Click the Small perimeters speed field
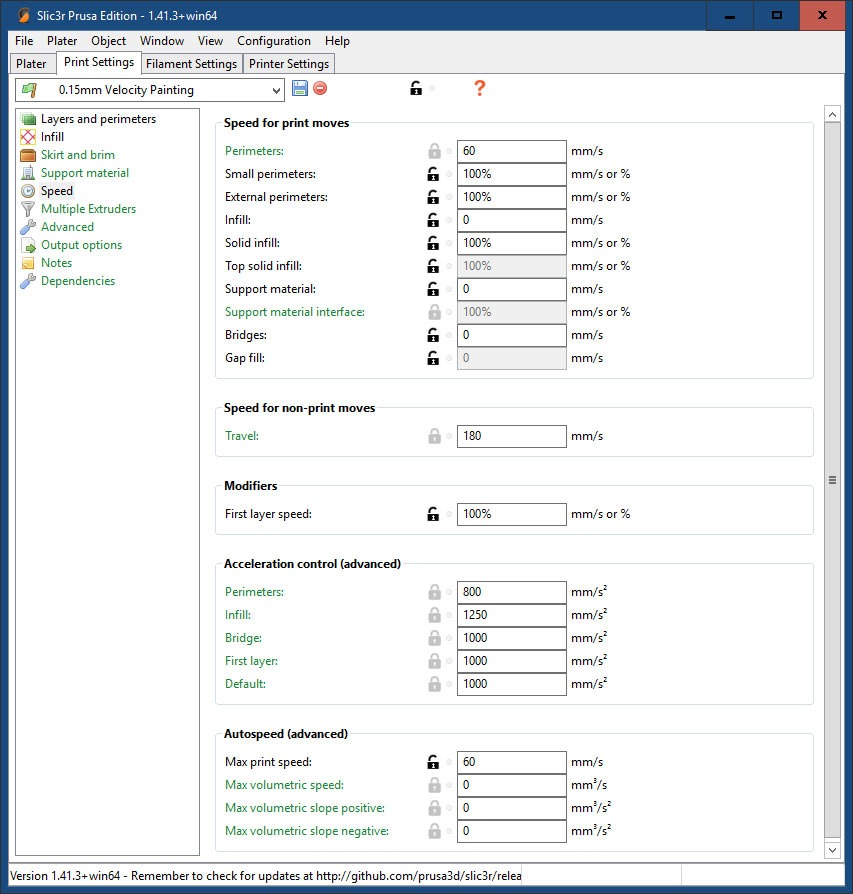This screenshot has width=853, height=894. [x=511, y=174]
